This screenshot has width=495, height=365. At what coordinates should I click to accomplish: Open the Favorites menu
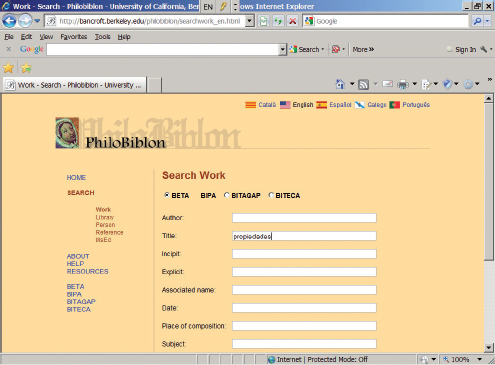tap(74, 37)
